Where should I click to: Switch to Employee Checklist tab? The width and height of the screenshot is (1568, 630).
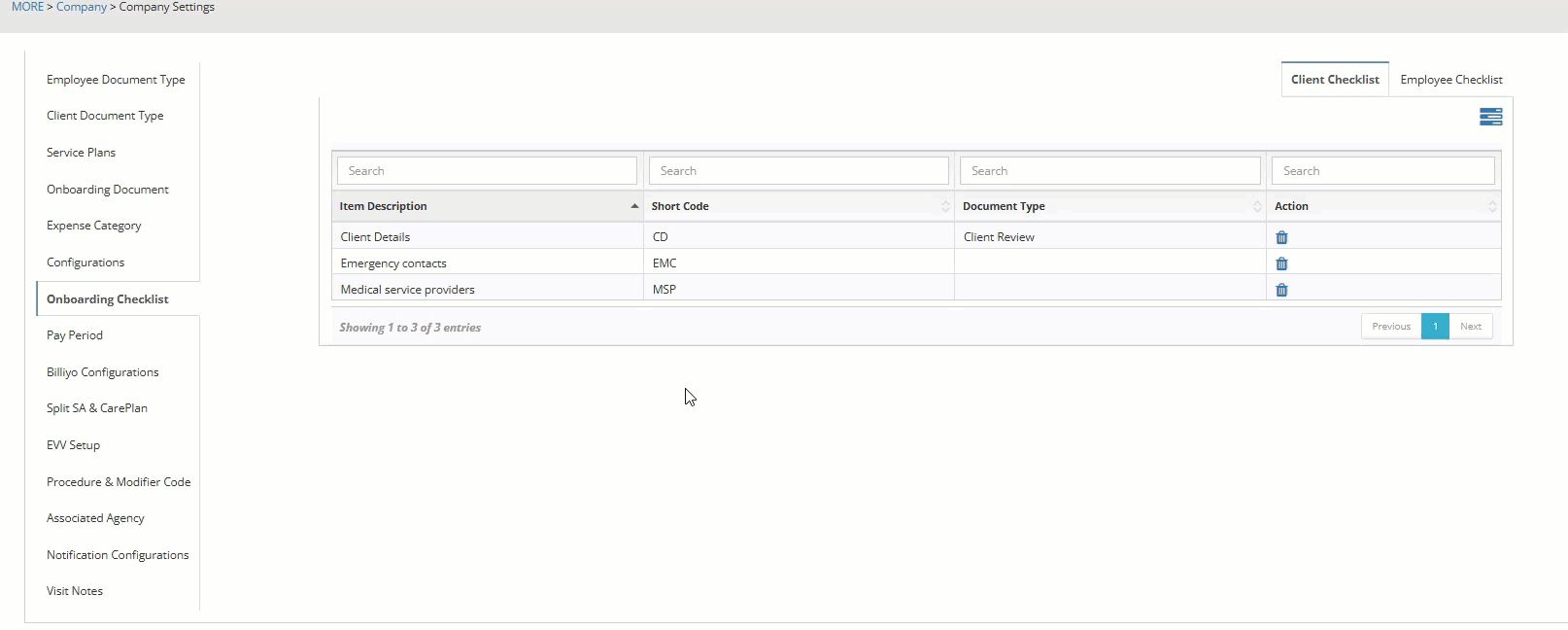coord(1450,80)
